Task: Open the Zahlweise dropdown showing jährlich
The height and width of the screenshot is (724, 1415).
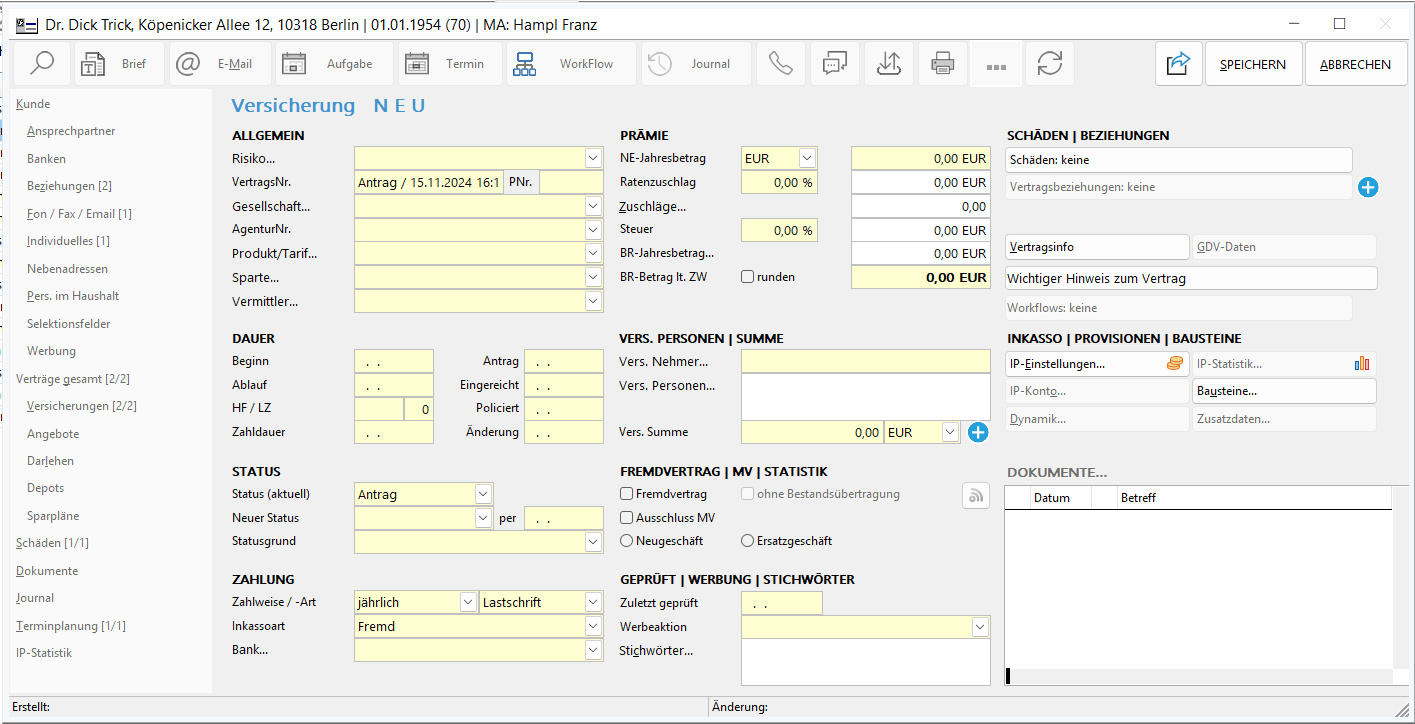Action: [x=468, y=602]
